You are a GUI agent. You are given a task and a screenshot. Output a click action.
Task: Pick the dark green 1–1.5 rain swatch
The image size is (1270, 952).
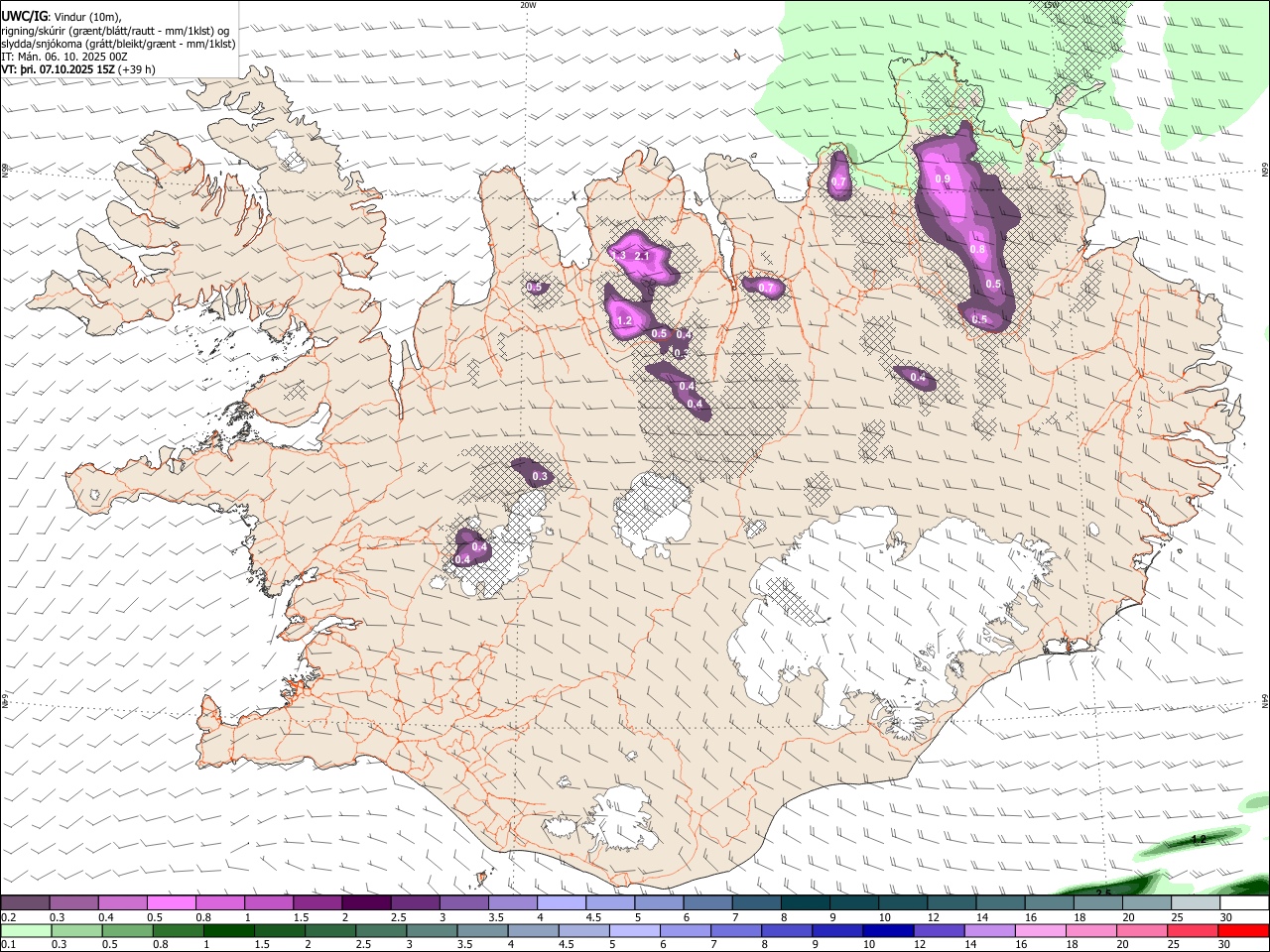[x=228, y=930]
